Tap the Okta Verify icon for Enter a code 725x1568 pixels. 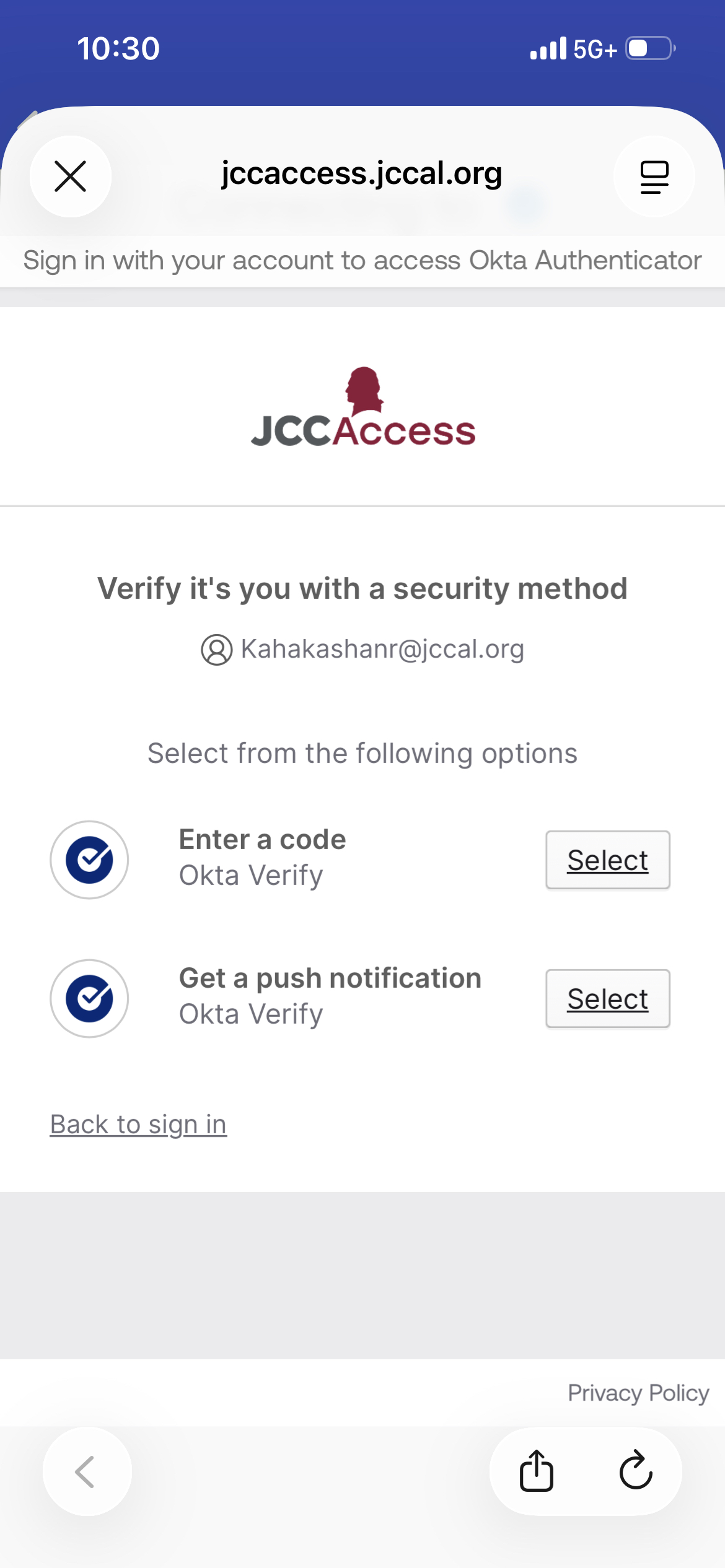(89, 860)
